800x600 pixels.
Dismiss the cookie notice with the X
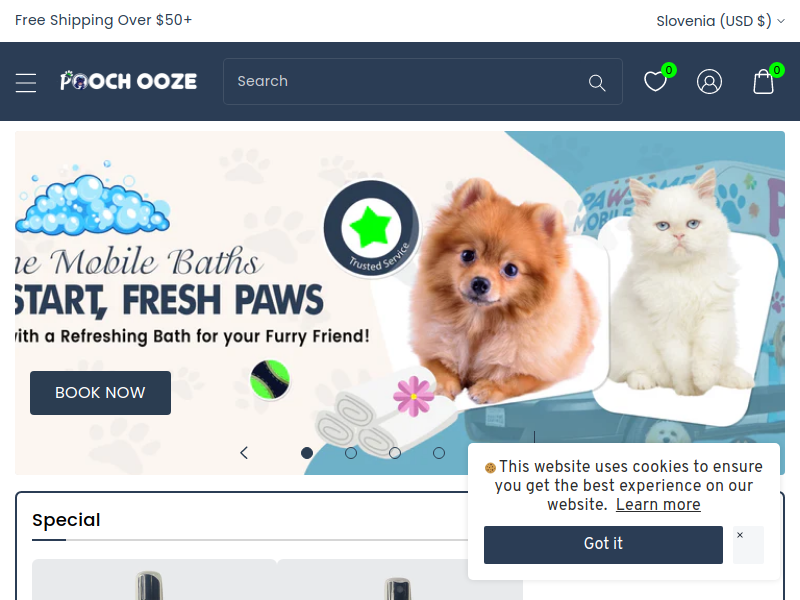pos(748,544)
